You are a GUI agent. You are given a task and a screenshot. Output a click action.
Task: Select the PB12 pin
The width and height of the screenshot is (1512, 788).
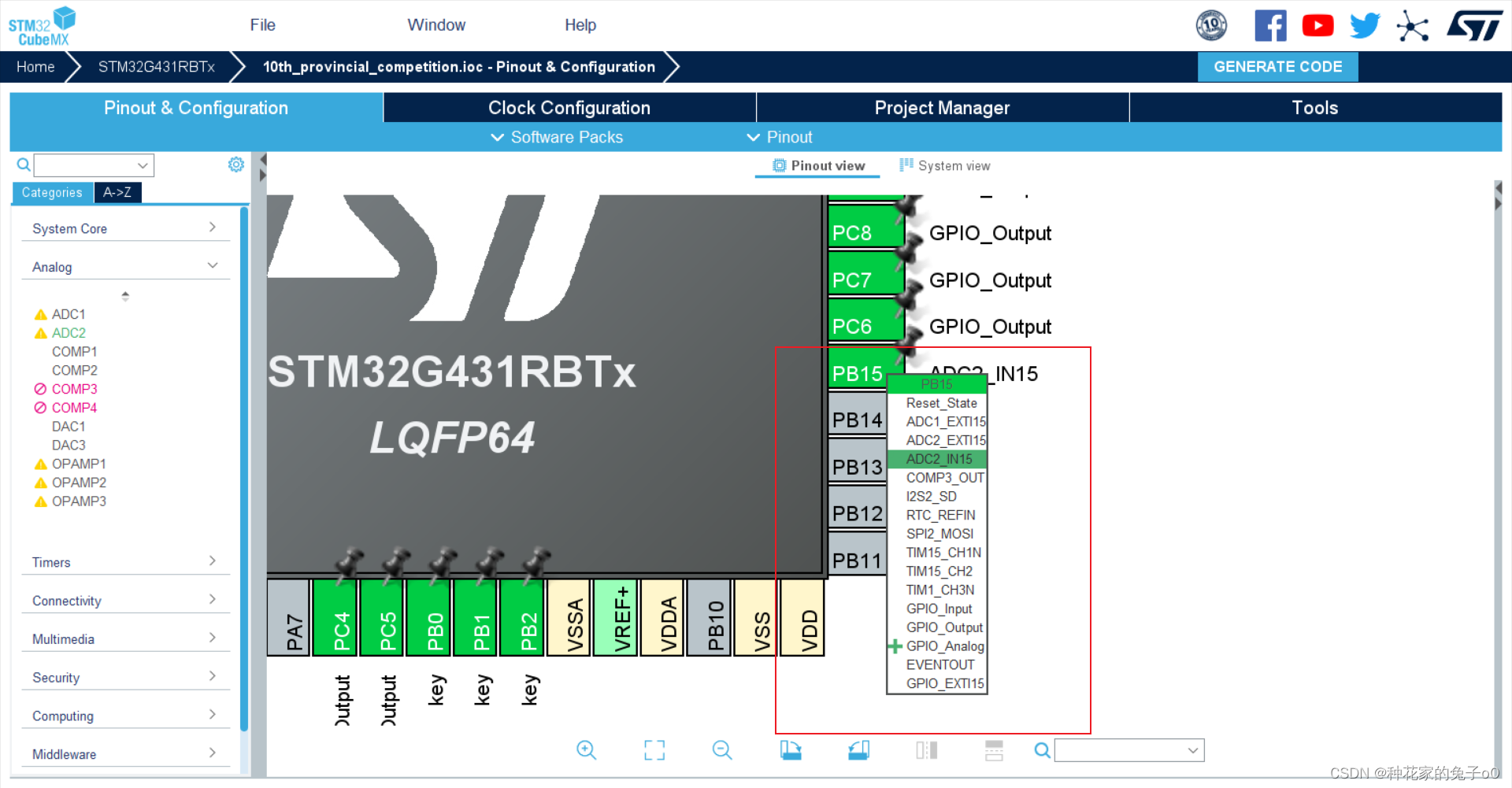pos(858,509)
